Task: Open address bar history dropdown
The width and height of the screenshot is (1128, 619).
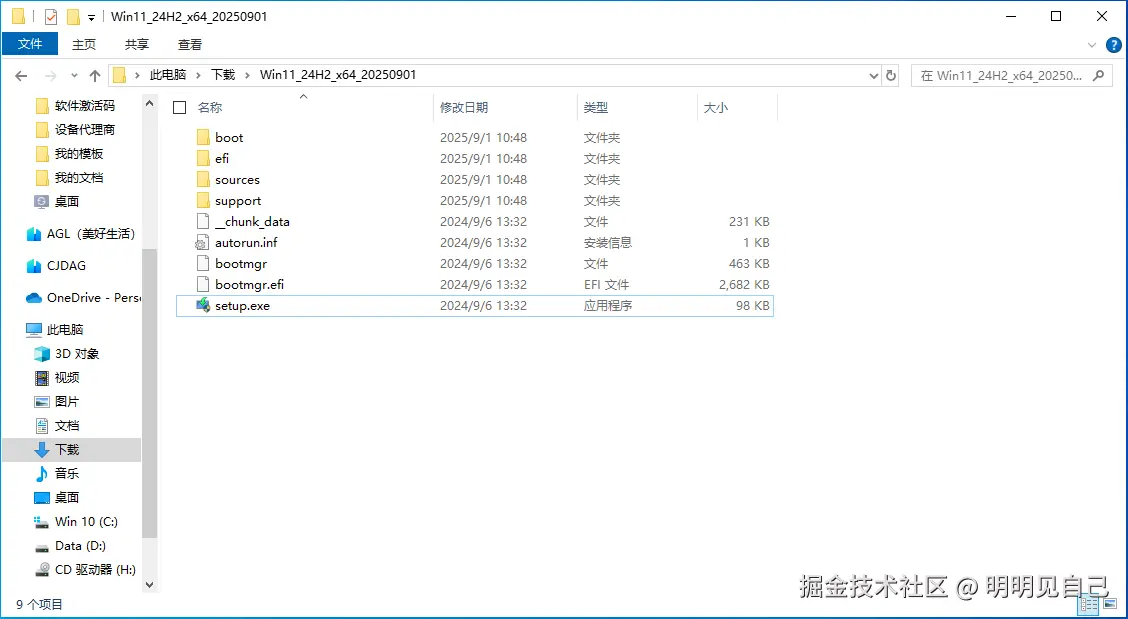Action: pos(873,75)
